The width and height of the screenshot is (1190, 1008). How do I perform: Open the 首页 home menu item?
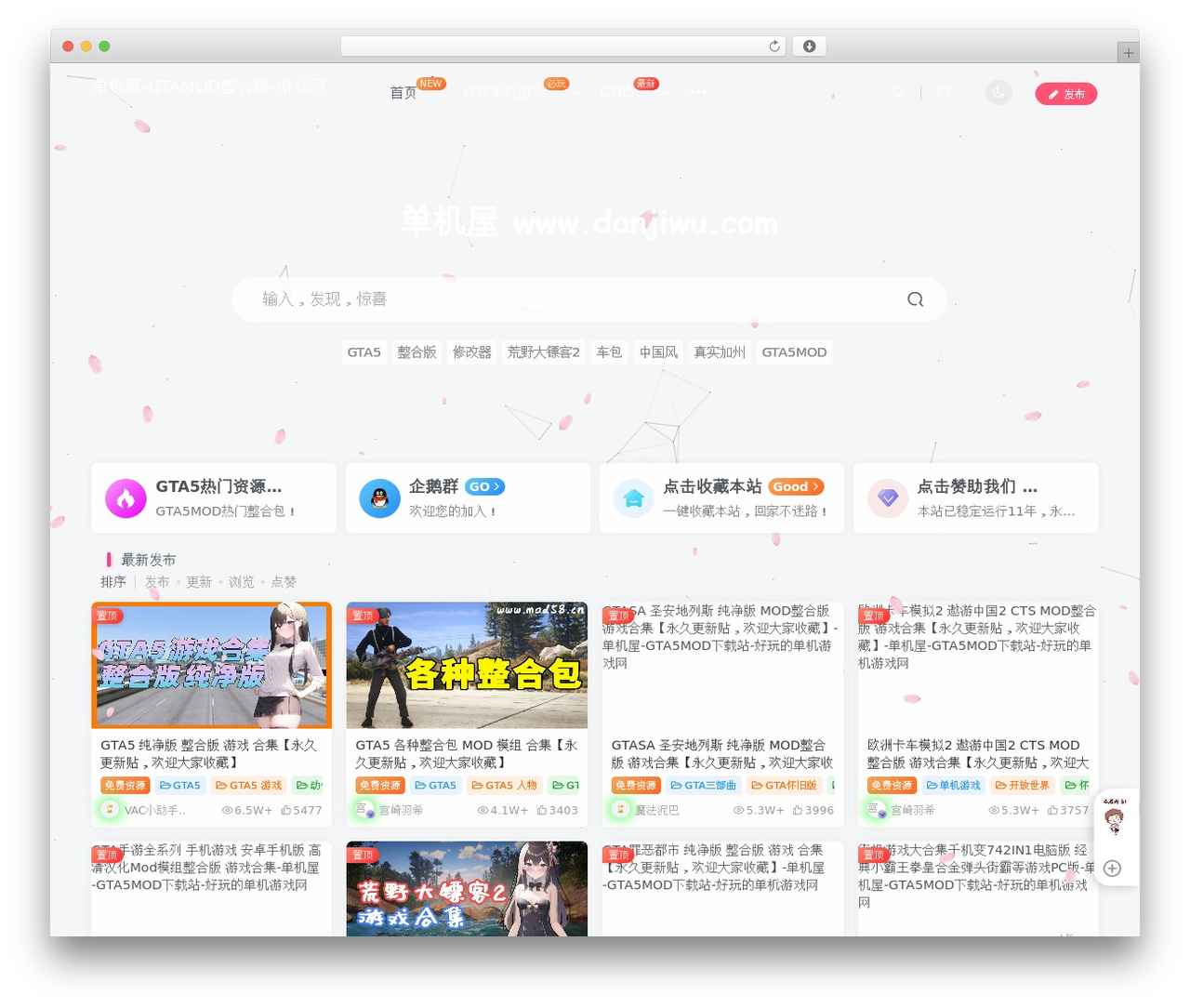[x=403, y=93]
